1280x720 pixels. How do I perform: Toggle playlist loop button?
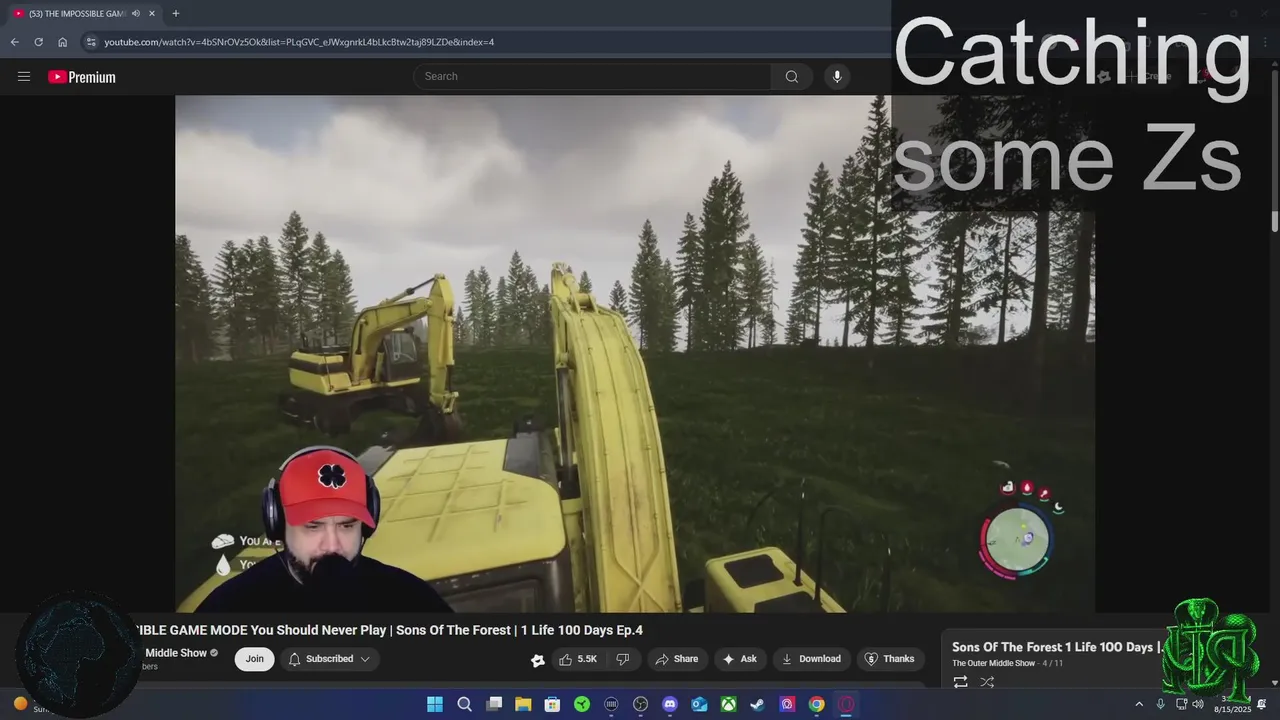click(960, 682)
